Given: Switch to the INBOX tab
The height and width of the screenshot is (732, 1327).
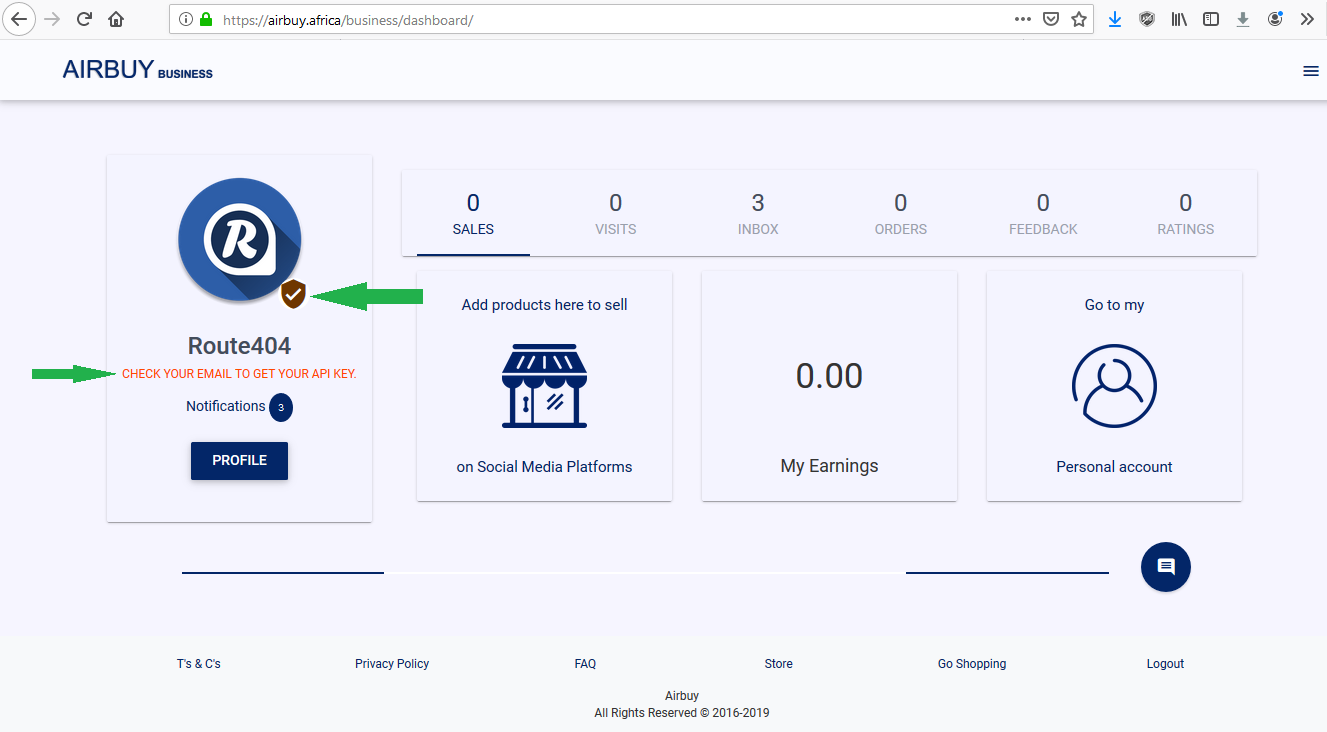Looking at the screenshot, I should pyautogui.click(x=757, y=214).
